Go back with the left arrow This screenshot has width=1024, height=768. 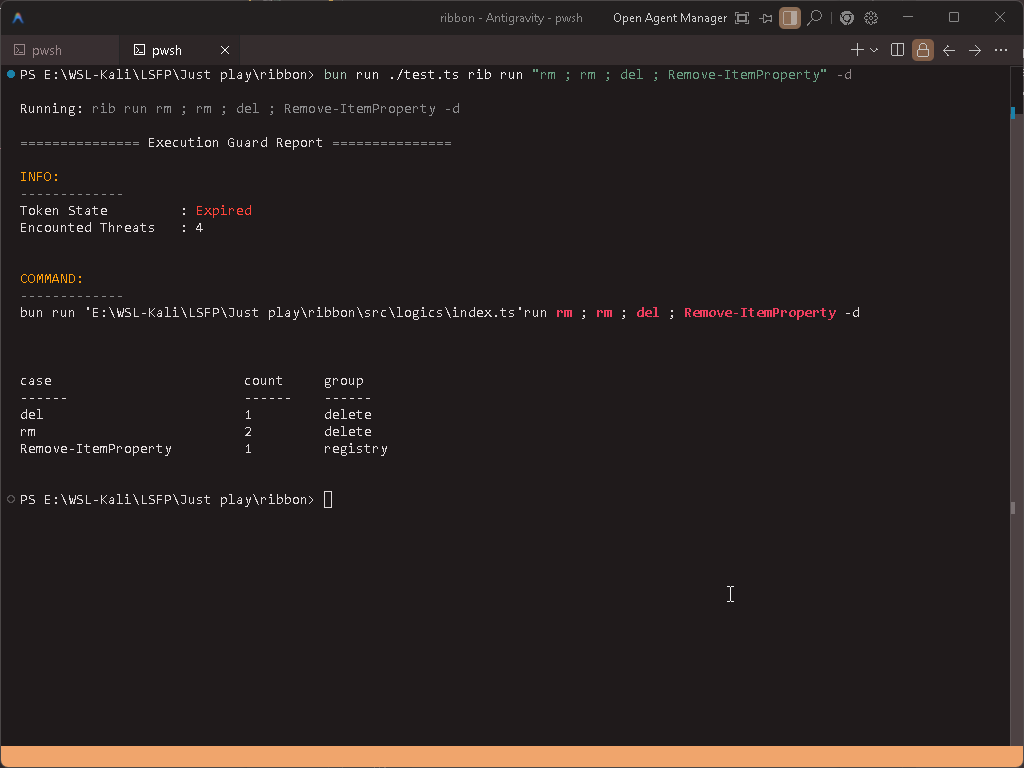pyautogui.click(x=949, y=50)
